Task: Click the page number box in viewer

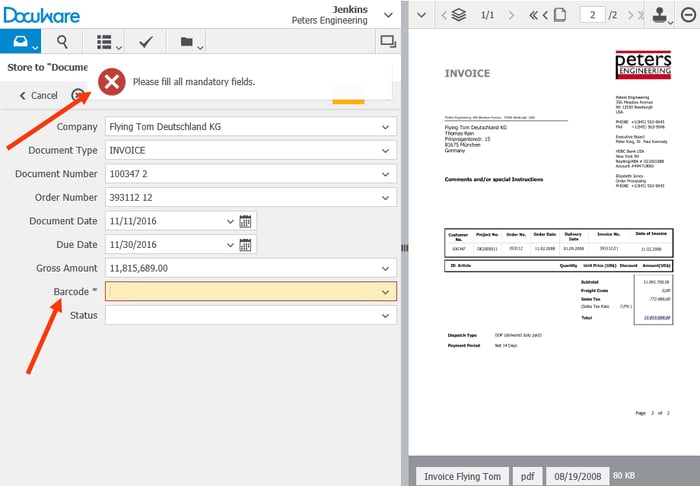Action: tap(594, 15)
